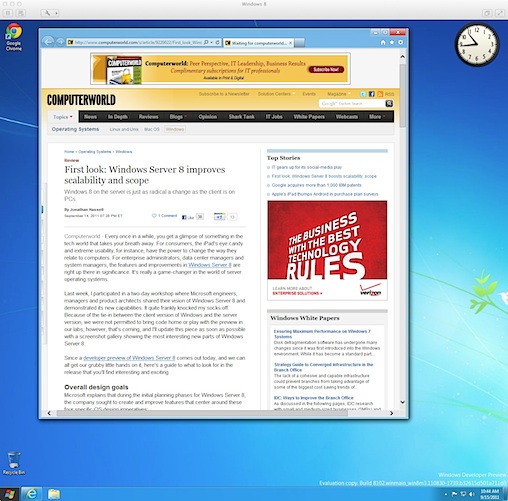Click the IE back arrow button

tap(48, 42)
